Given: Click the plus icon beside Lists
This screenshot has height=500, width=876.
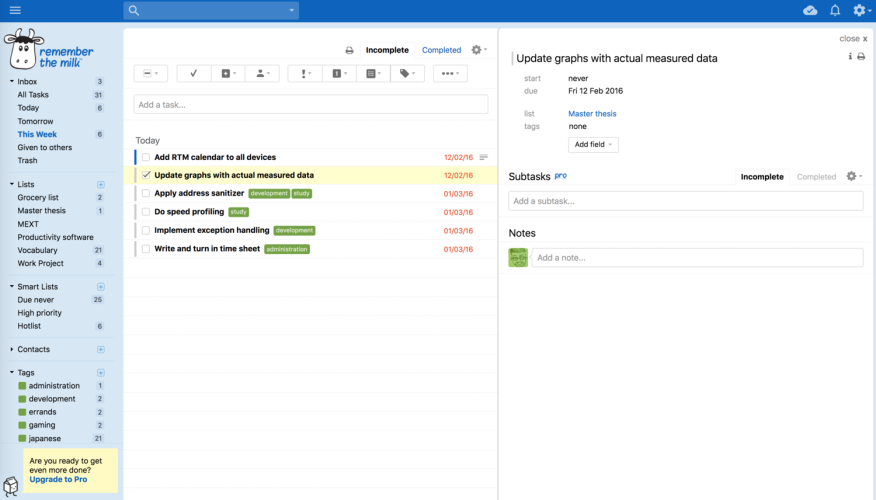Looking at the screenshot, I should point(100,185).
